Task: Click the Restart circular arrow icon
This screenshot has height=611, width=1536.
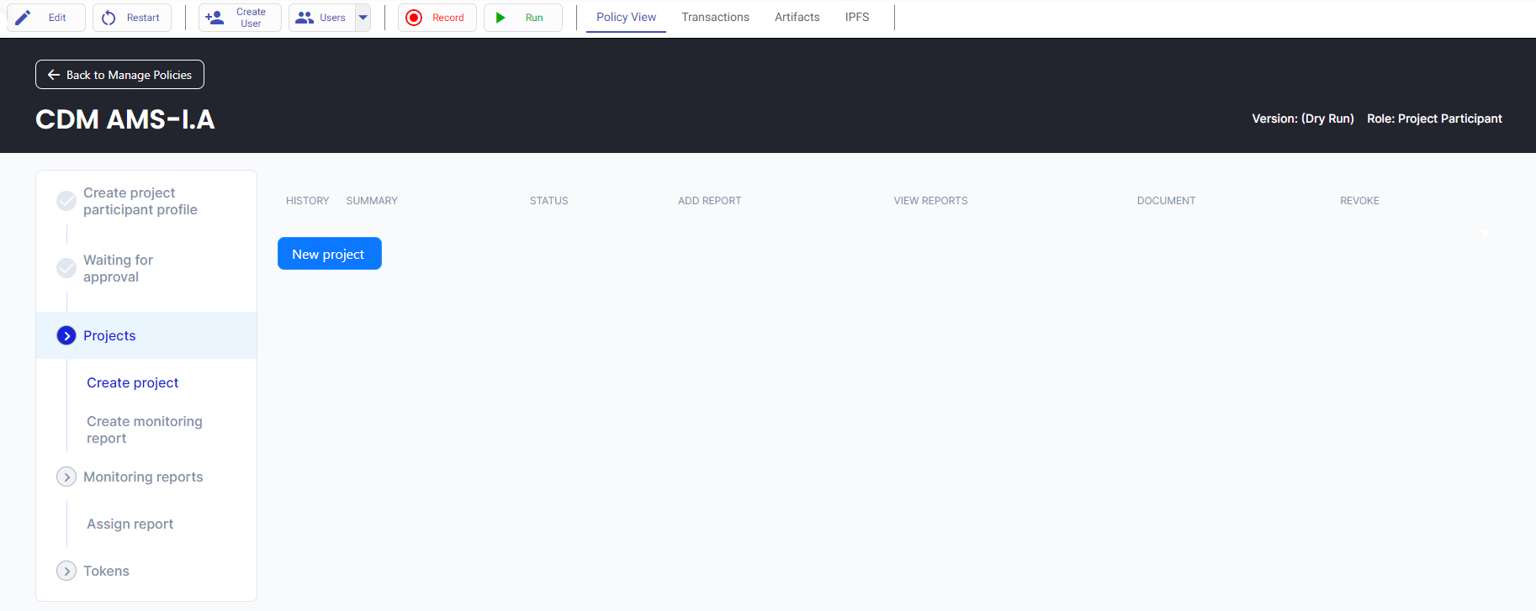Action: pyautogui.click(x=109, y=18)
